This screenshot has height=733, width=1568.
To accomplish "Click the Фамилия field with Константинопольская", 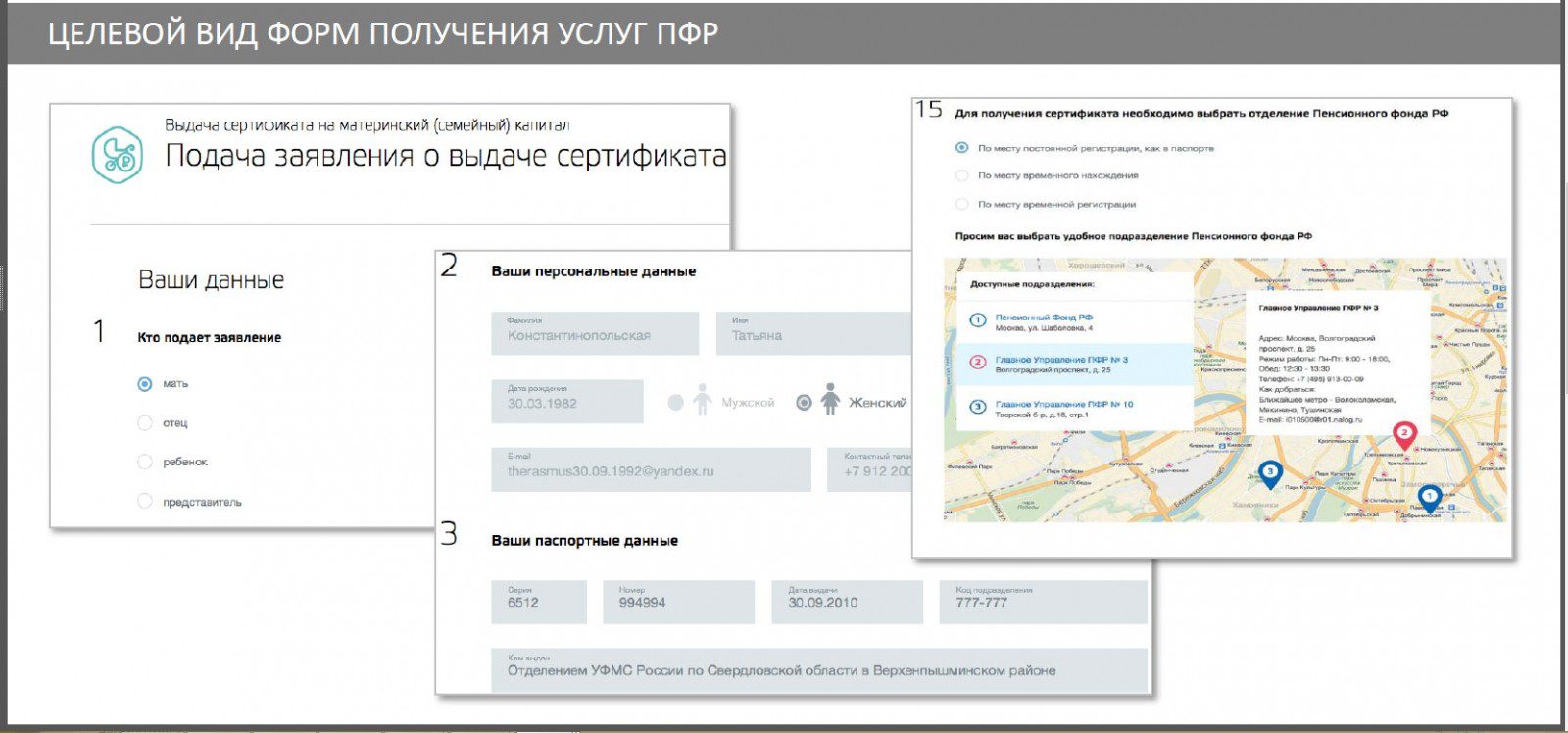I will click(x=595, y=333).
